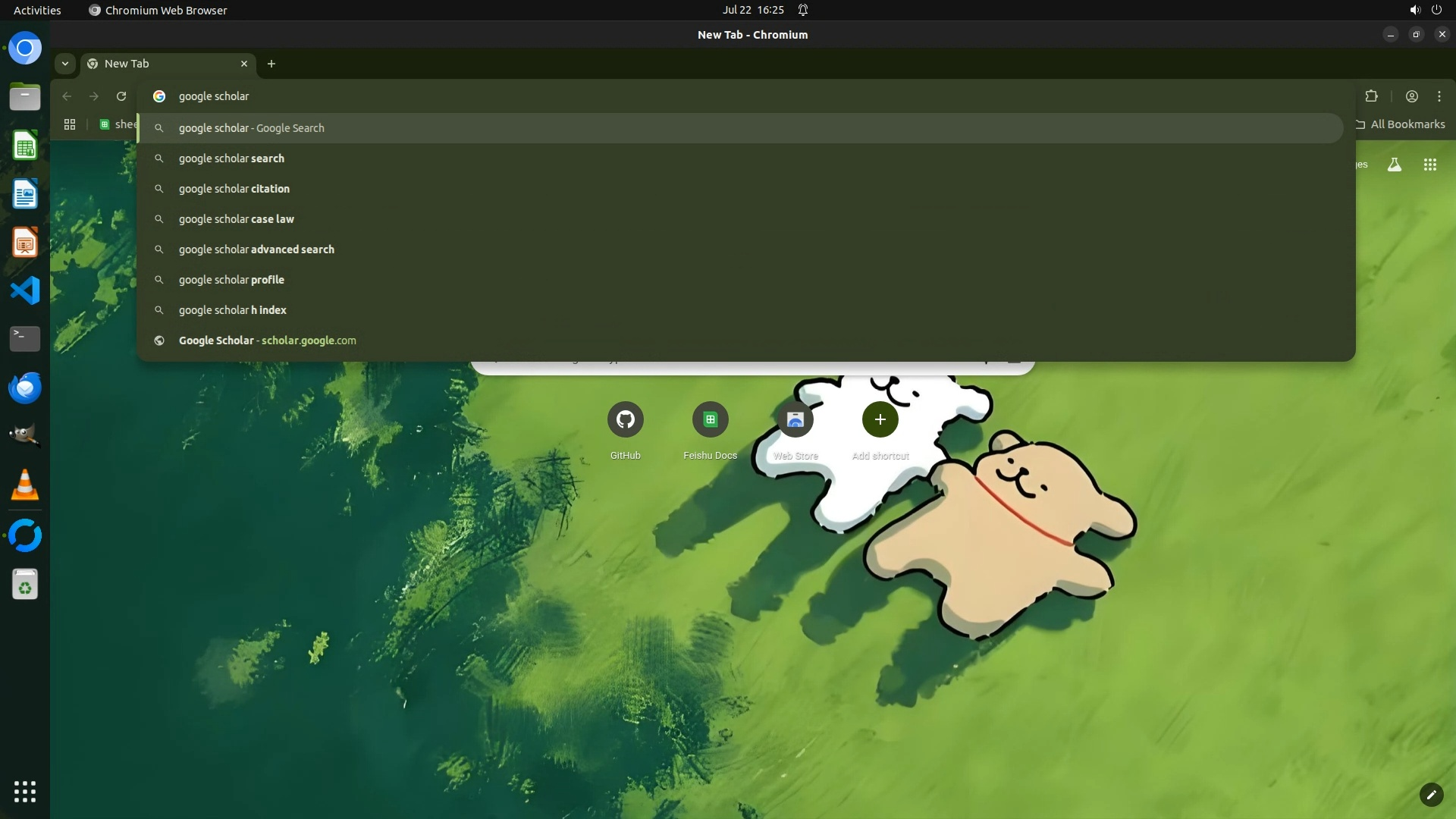Viewport: 1456px width, 819px height.
Task: Open the Google Scholar scholar.google.com suggestion
Action: [x=267, y=340]
